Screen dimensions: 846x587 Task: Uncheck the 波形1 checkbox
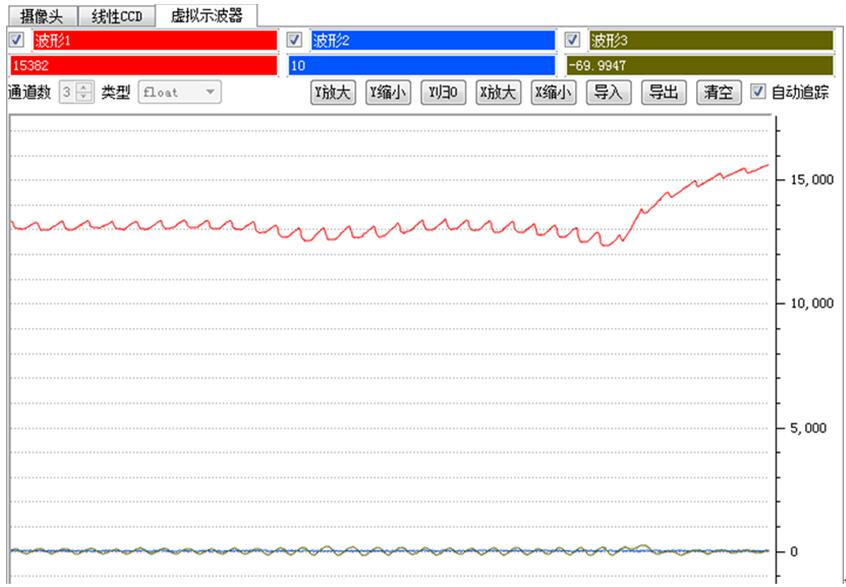[x=17, y=40]
